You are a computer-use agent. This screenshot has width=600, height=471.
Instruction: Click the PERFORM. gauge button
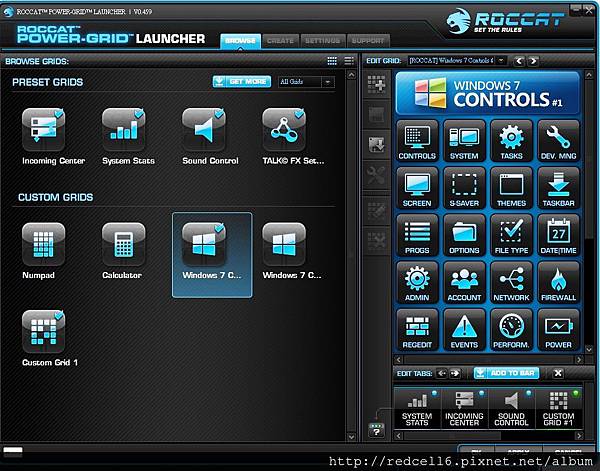(511, 329)
